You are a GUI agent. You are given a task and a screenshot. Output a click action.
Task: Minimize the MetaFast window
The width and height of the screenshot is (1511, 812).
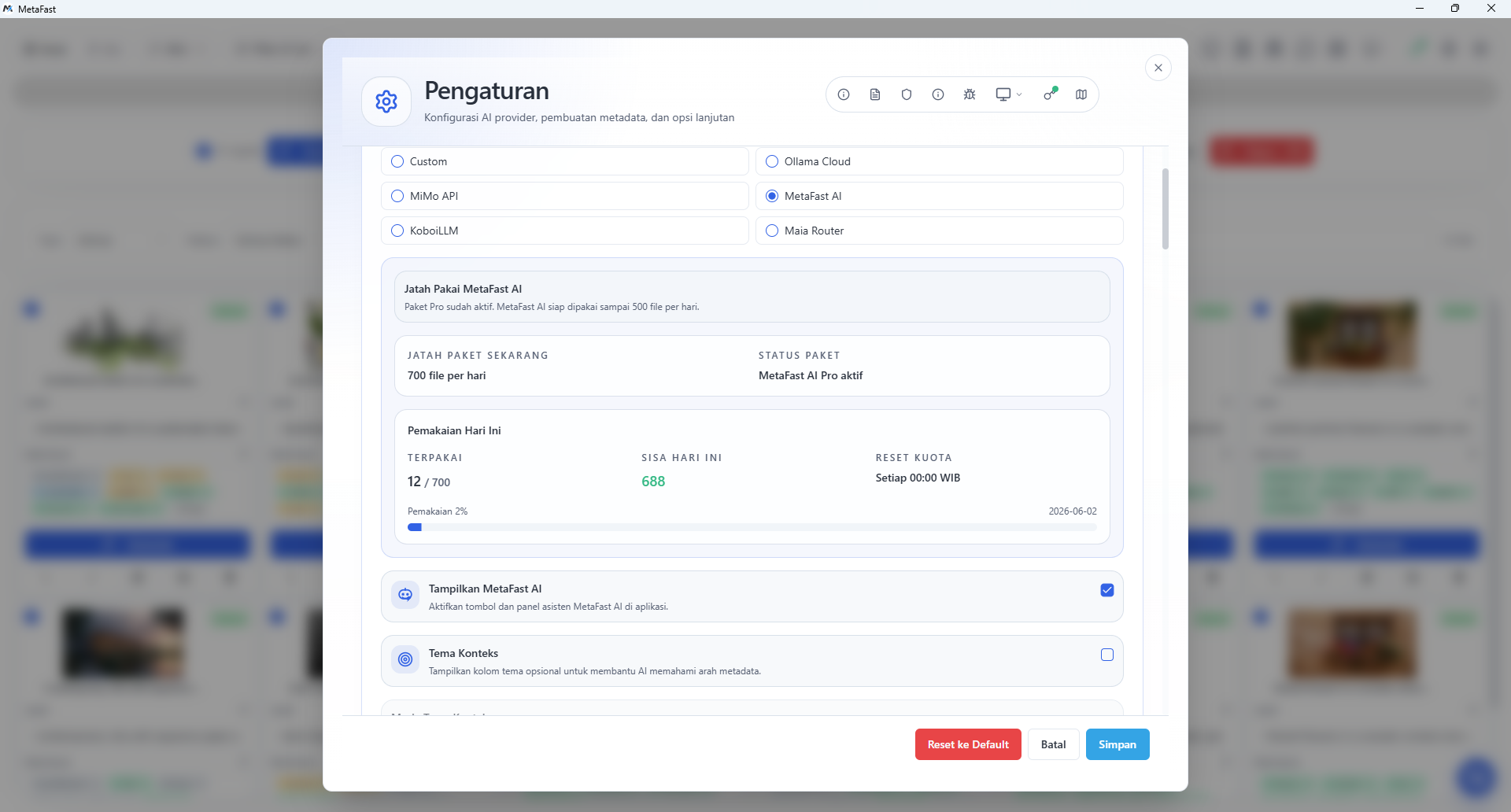pos(1420,9)
